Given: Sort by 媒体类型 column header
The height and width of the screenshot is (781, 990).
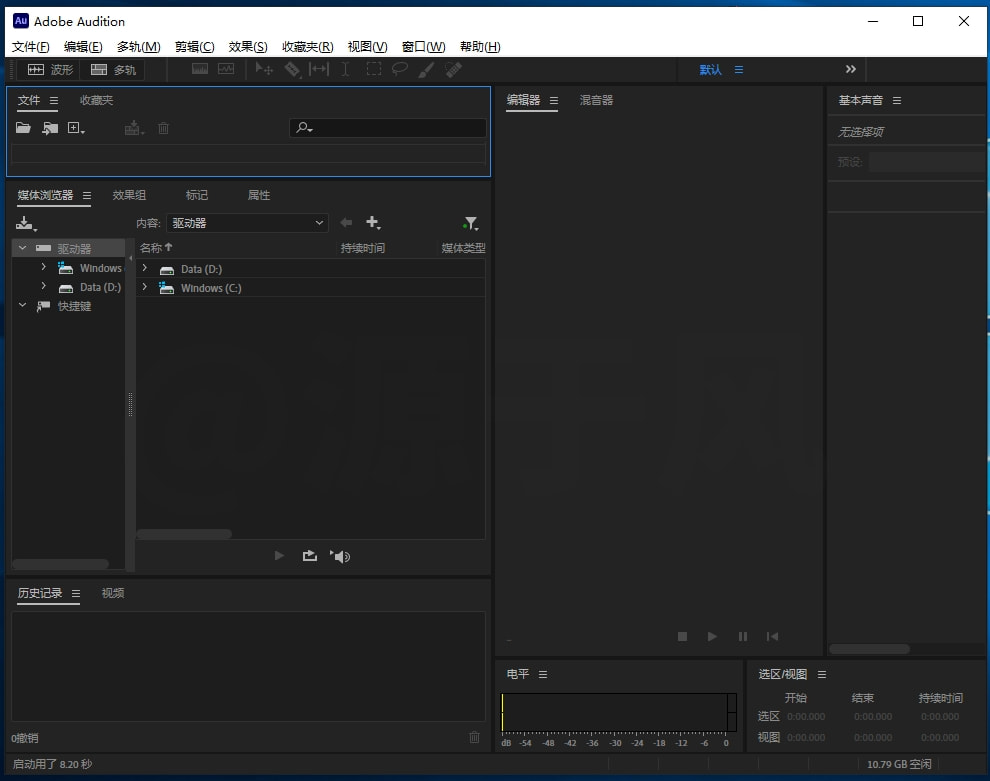Looking at the screenshot, I should click(x=463, y=248).
